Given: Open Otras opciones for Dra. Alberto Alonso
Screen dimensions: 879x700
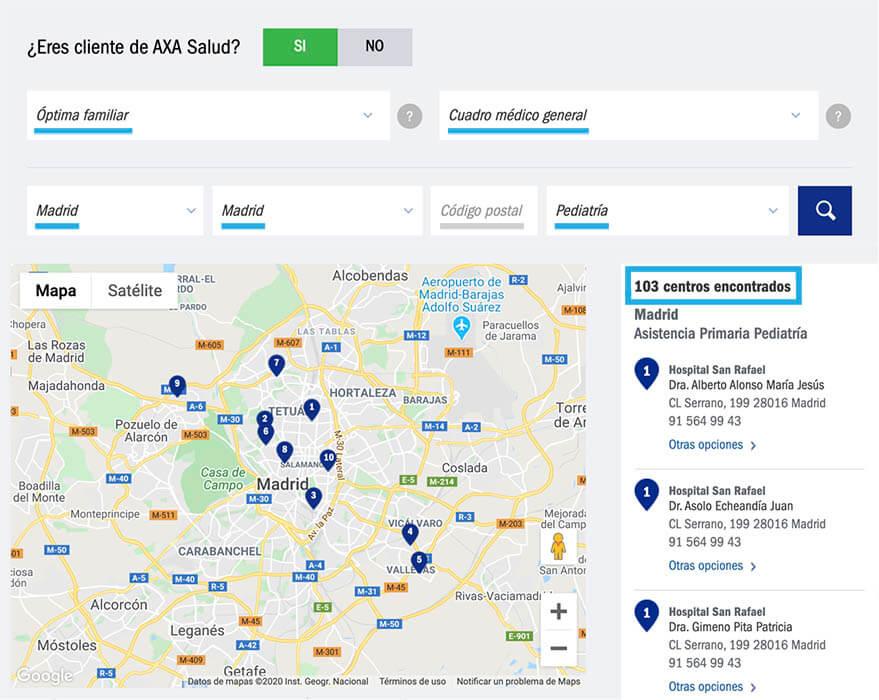Looking at the screenshot, I should 712,445.
